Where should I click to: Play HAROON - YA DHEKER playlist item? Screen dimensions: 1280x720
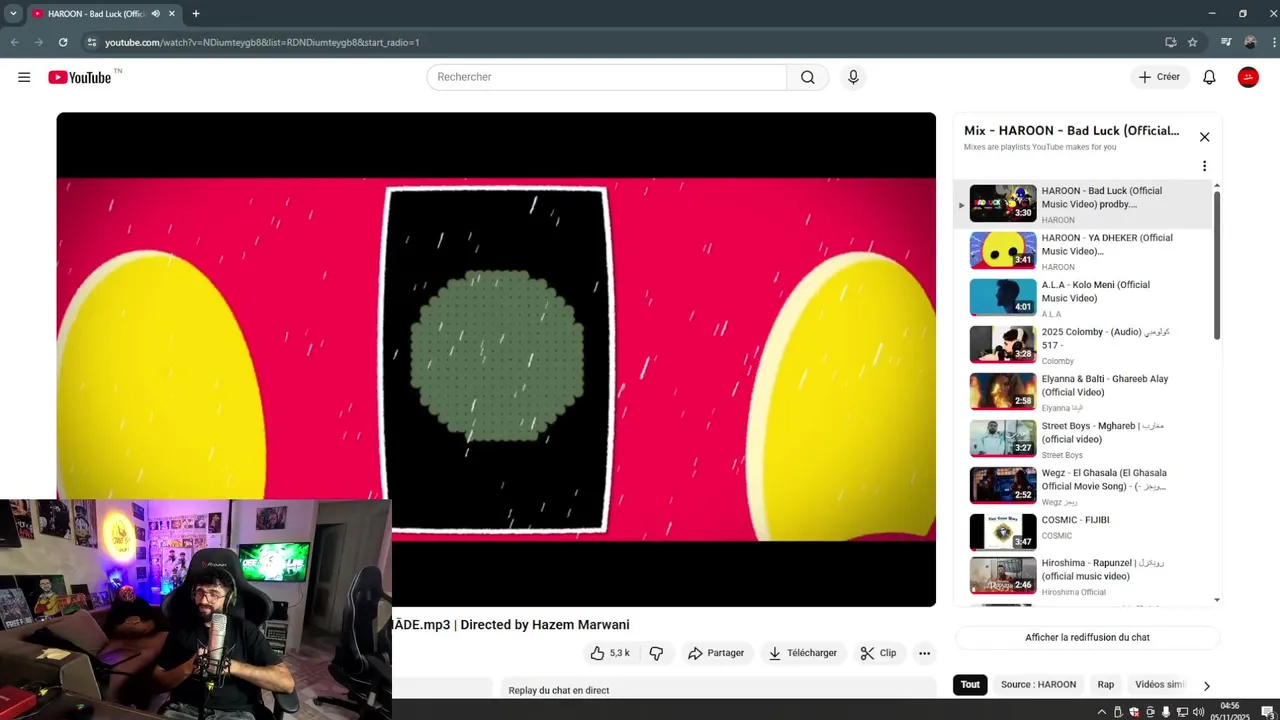[1085, 251]
